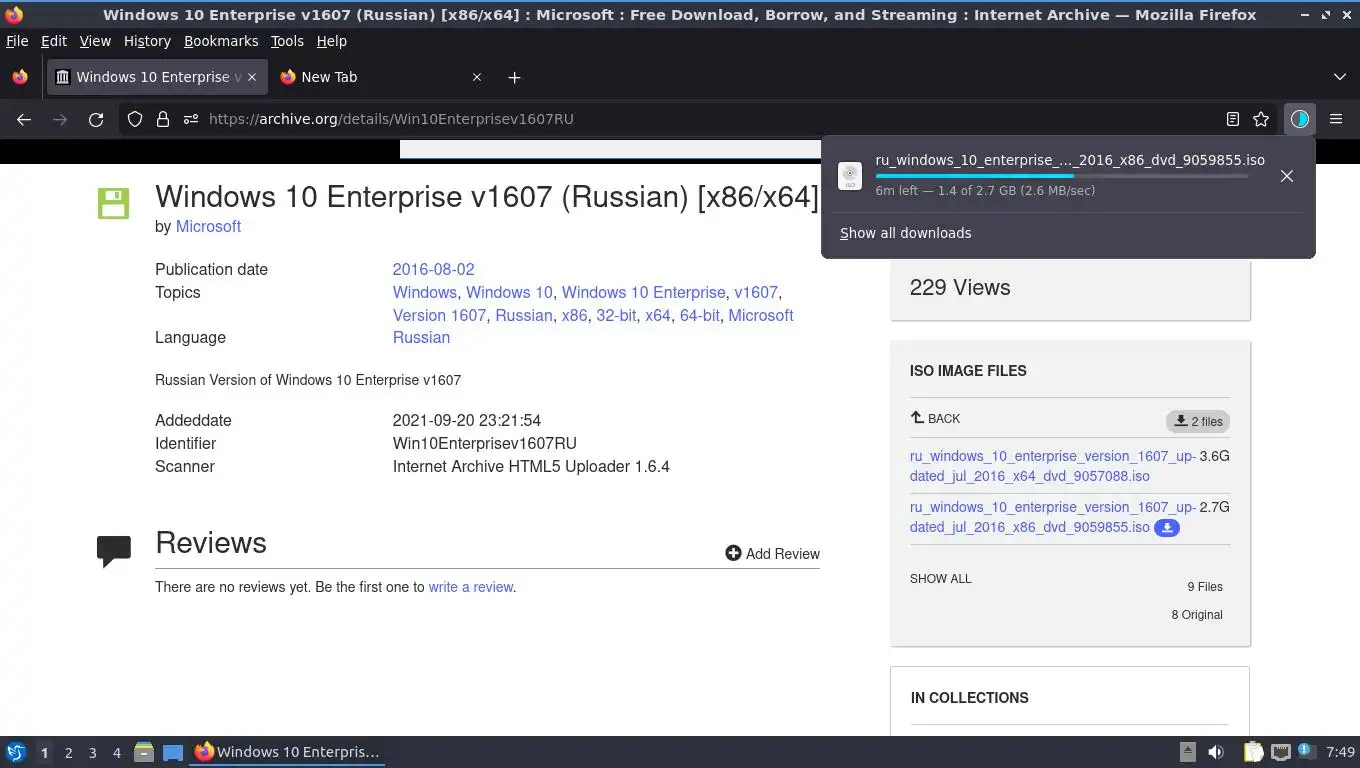
Task: Click BACK in ISO image files
Action: (935, 419)
